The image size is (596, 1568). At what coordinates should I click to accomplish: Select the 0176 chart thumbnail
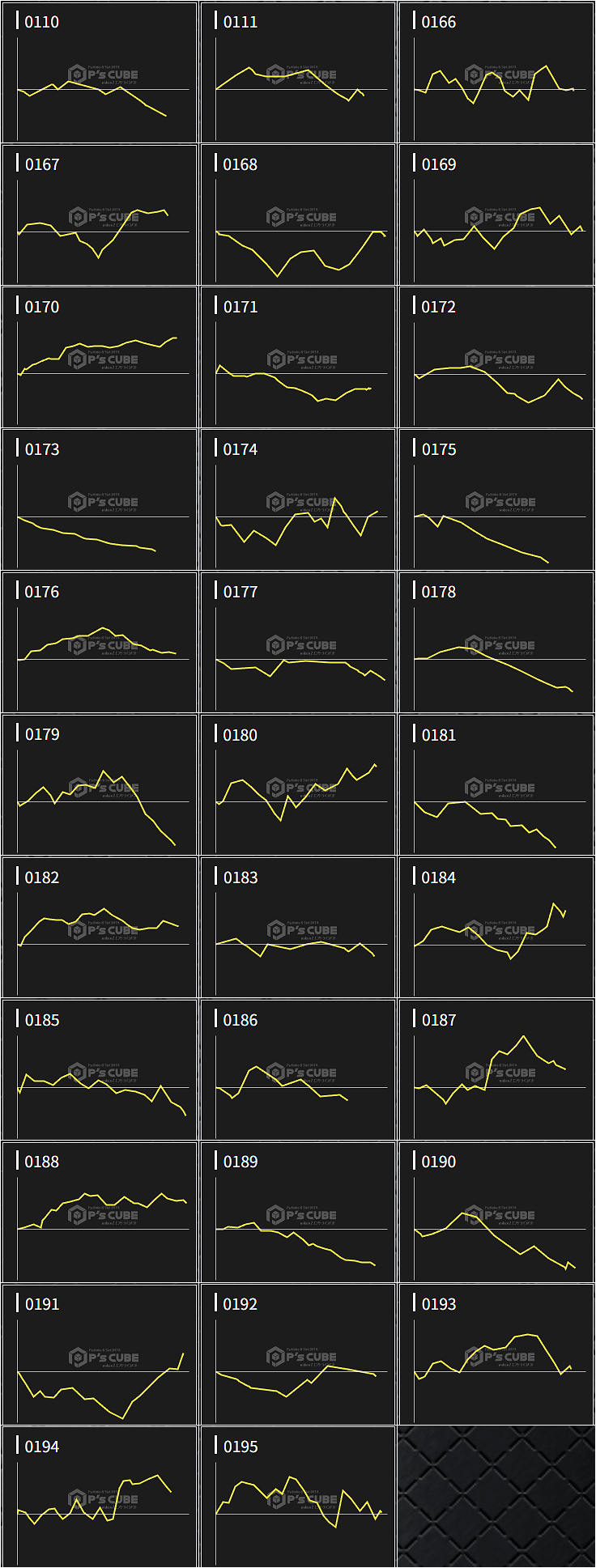100,643
